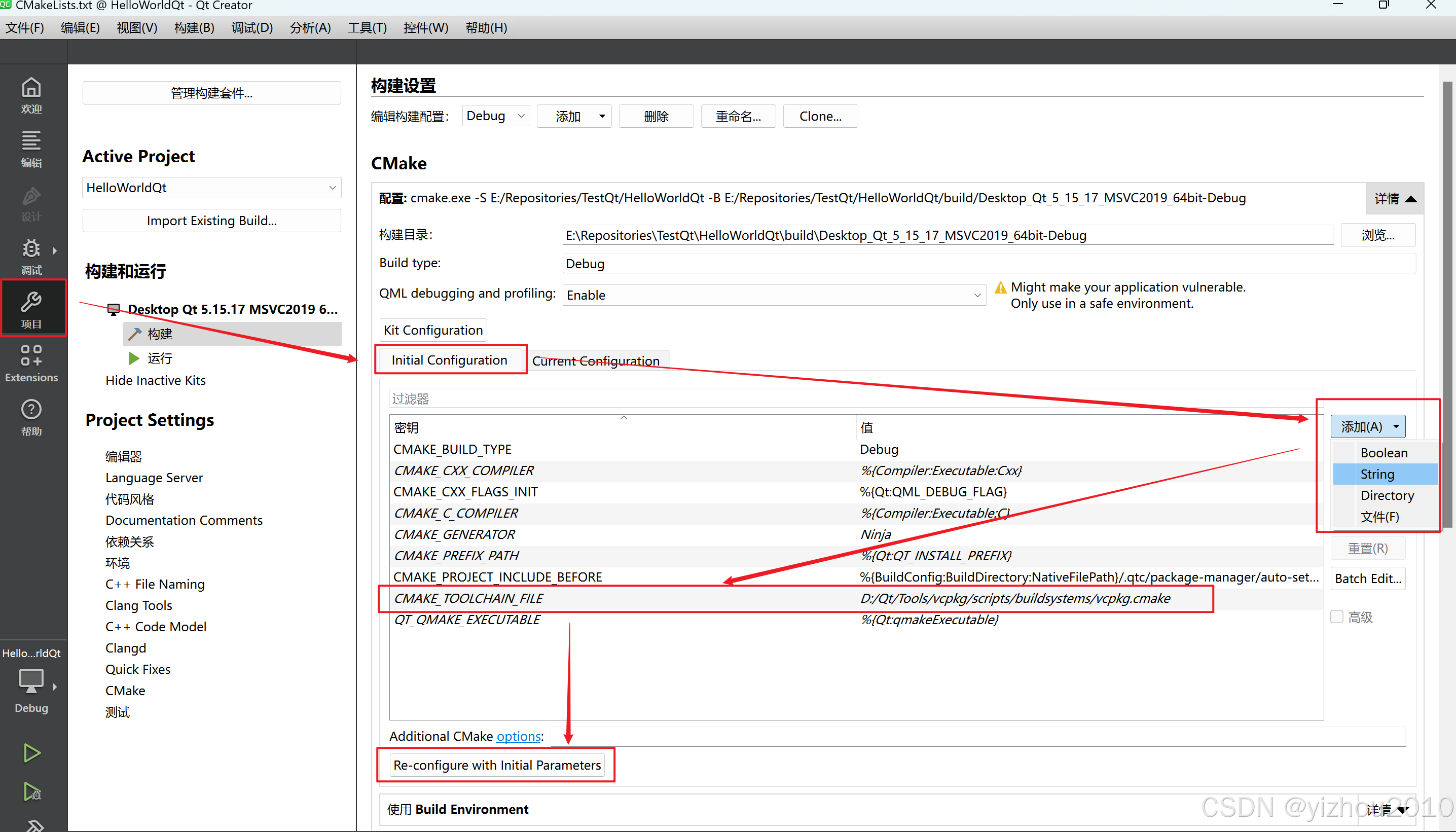This screenshot has height=832, width=1456.
Task: Click the 删除 delete configuration button
Action: point(656,117)
